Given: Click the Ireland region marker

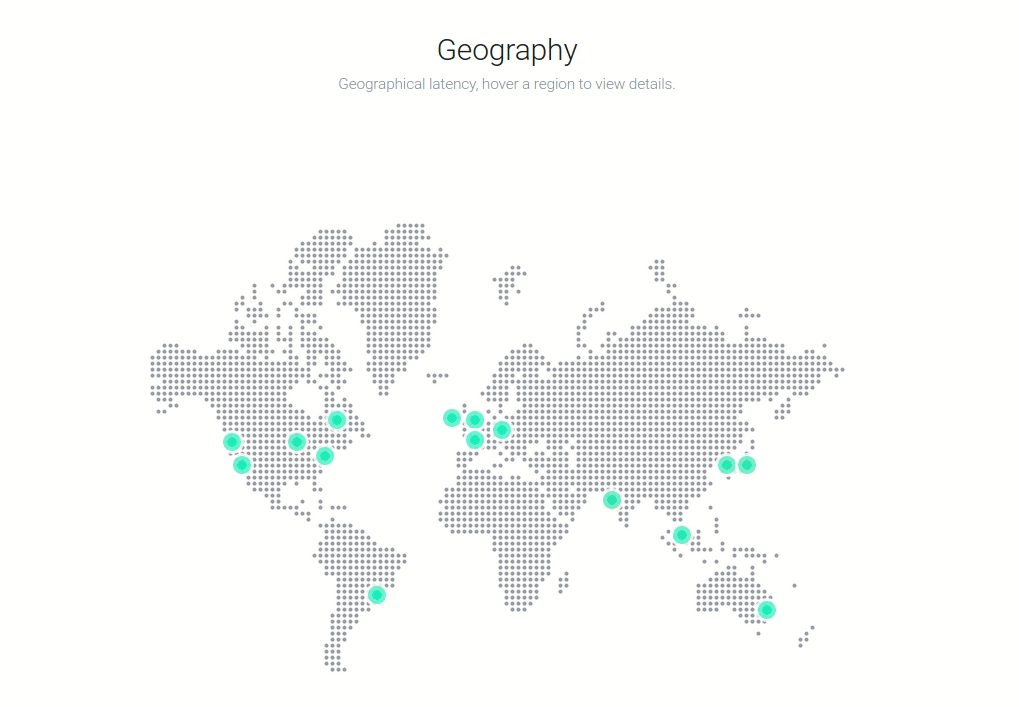Looking at the screenshot, I should (x=451, y=419).
